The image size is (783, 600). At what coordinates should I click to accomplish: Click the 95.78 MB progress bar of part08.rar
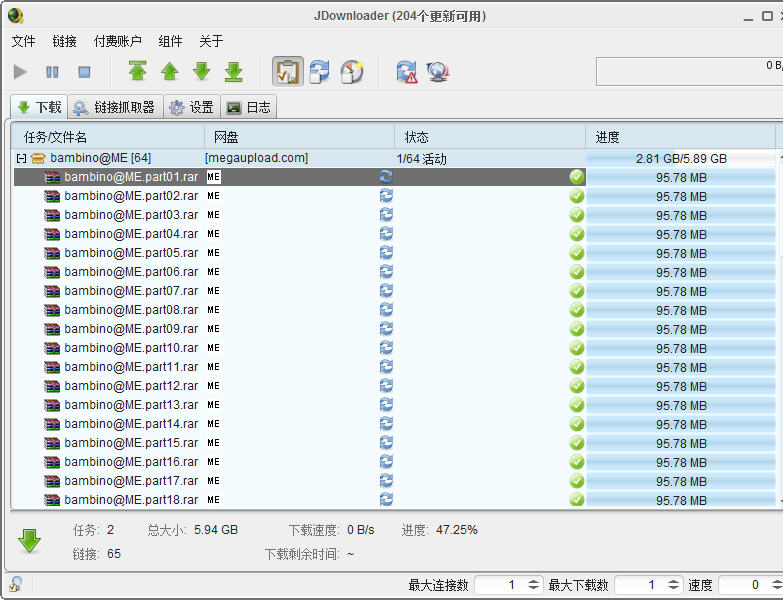point(681,310)
